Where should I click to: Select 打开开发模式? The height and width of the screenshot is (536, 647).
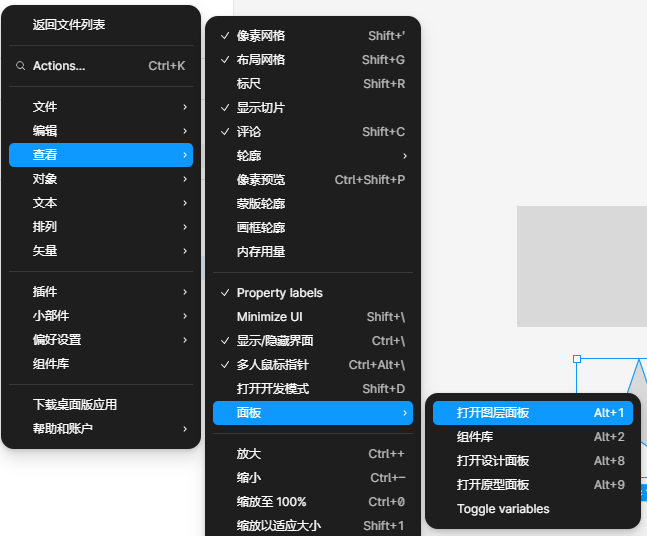tap(313, 389)
